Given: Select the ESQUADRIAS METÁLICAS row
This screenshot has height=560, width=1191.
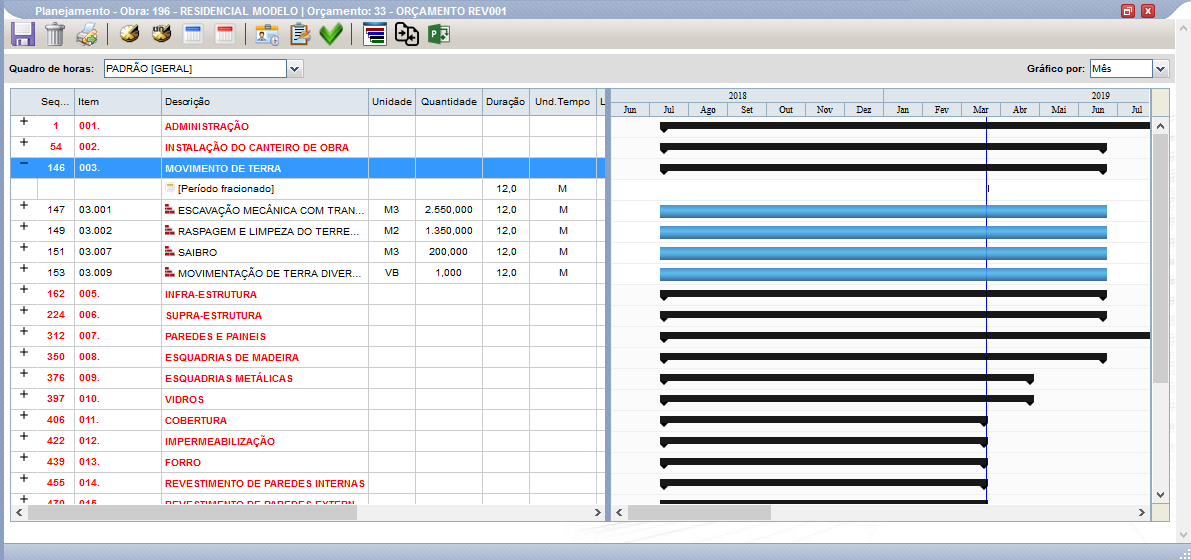Looking at the screenshot, I should pyautogui.click(x=308, y=378).
